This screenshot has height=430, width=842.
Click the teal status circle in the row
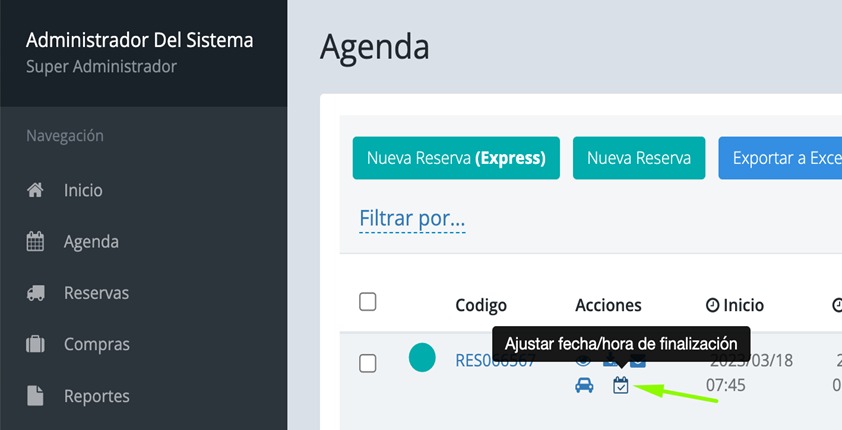click(422, 358)
